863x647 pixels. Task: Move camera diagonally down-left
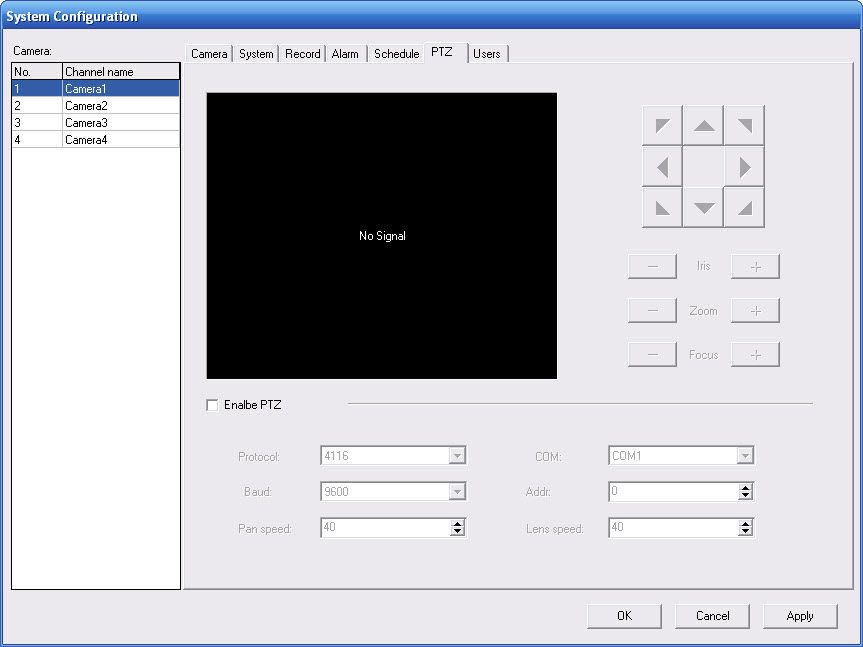tap(662, 207)
